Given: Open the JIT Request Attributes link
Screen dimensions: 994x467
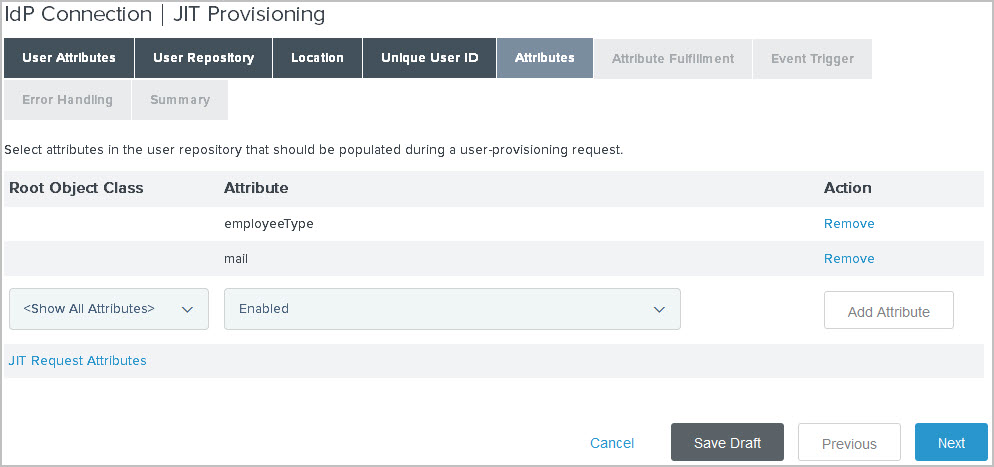Looking at the screenshot, I should (x=77, y=361).
